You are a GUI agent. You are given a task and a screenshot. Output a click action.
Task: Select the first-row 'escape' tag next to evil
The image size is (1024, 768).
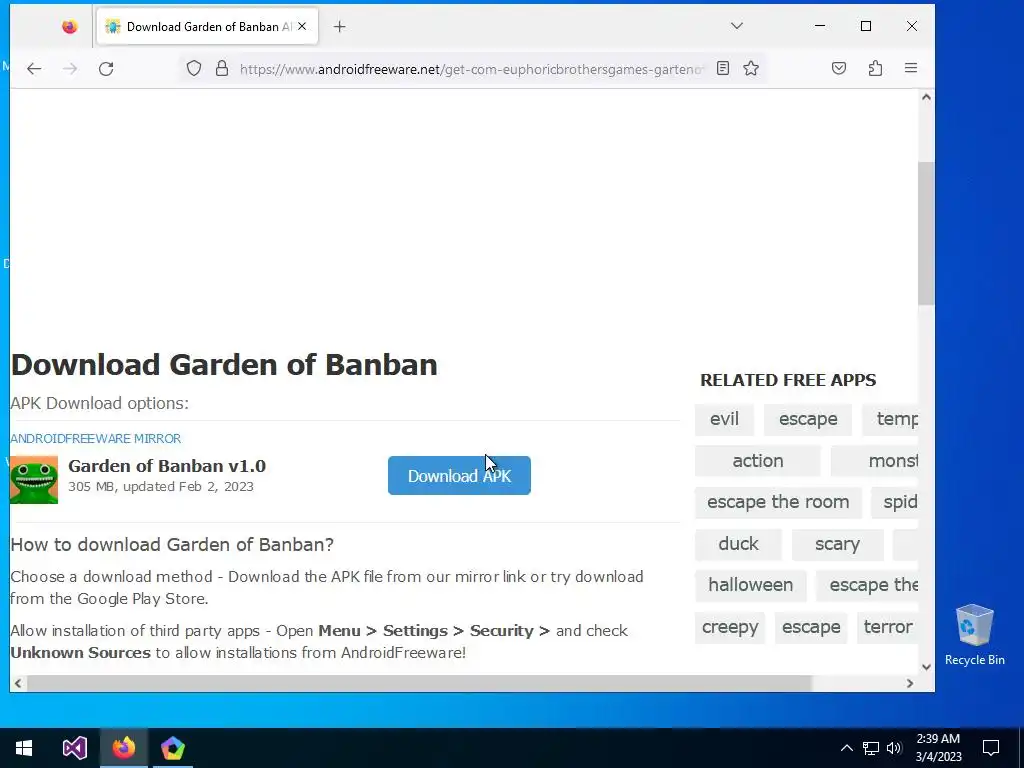[x=808, y=419]
